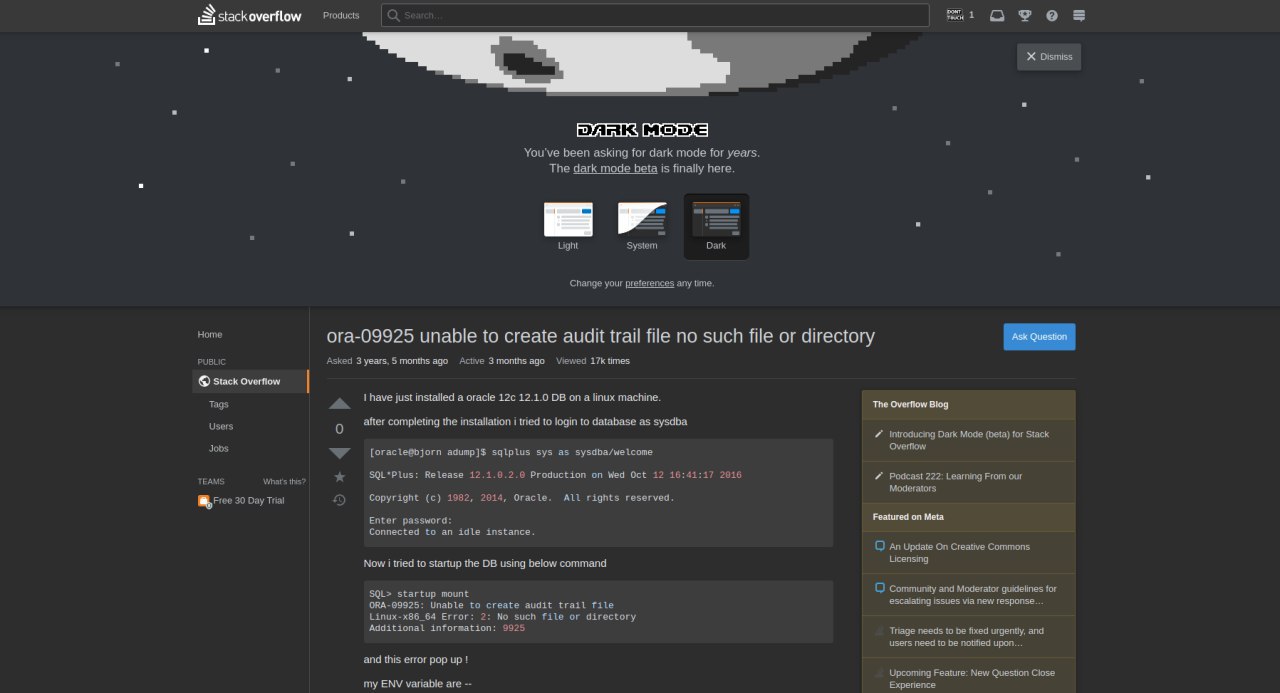Screen dimensions: 1280x693
Task: Click The Overflow Blog heading
Action: point(910,404)
